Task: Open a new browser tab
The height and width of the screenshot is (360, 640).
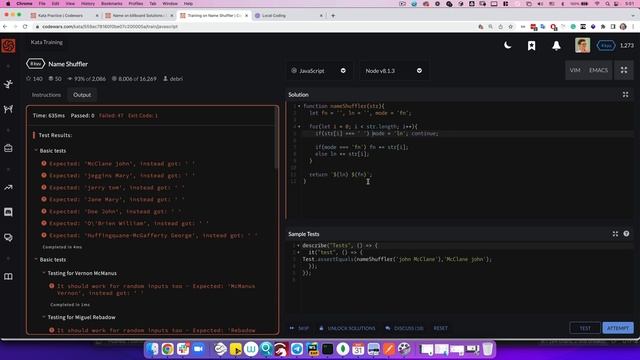Action: [x=333, y=16]
